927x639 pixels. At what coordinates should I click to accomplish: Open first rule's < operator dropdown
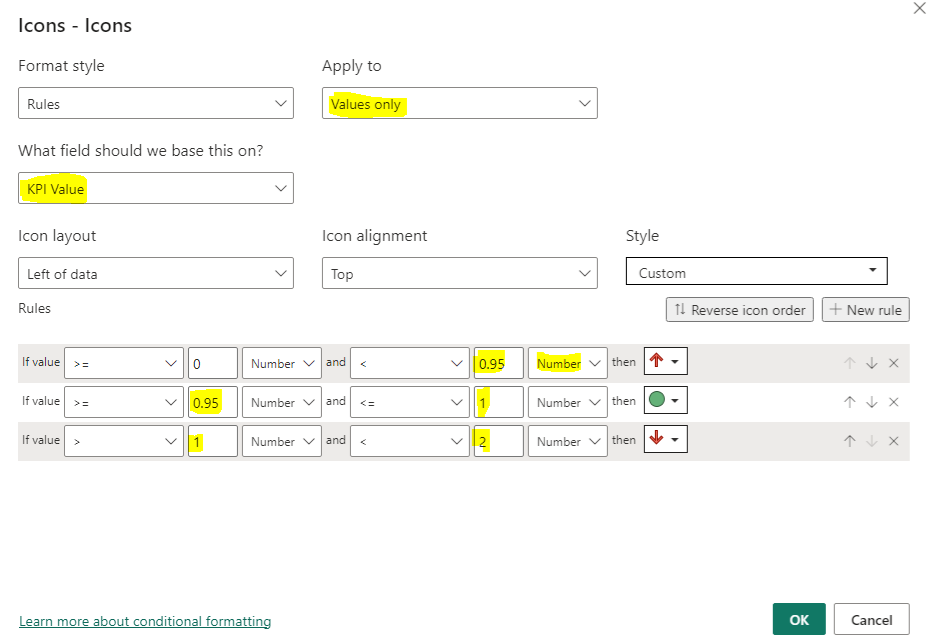coord(410,363)
